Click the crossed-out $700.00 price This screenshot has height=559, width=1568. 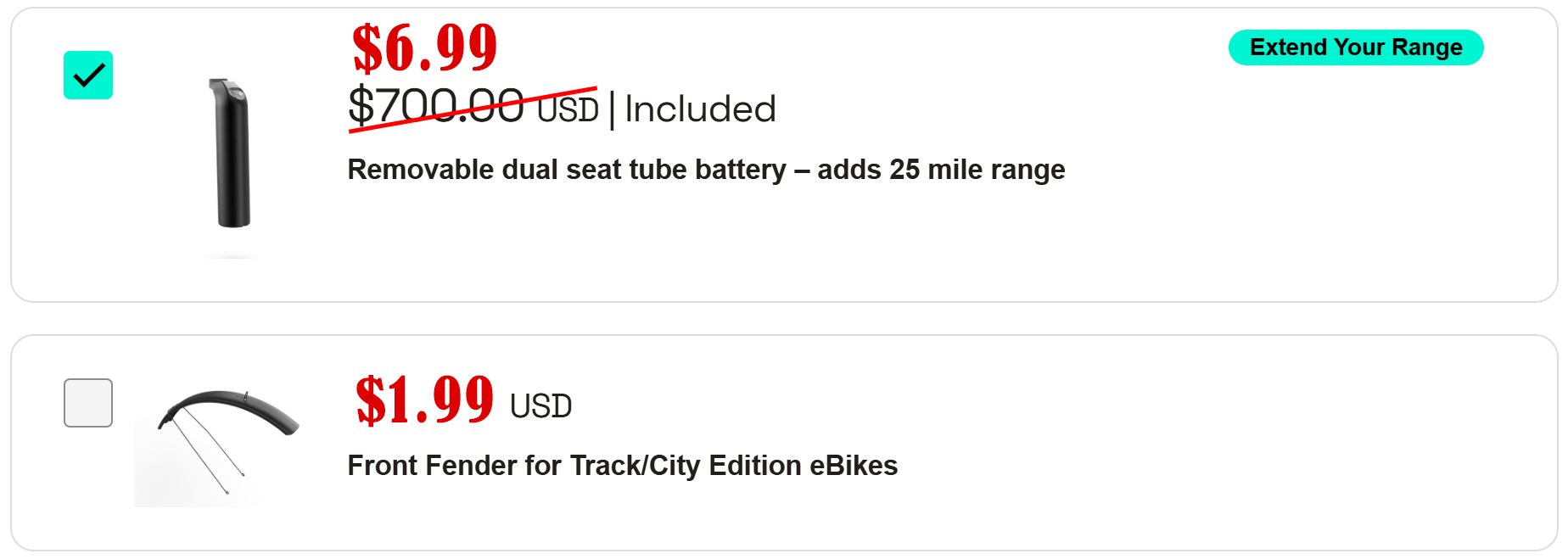436,108
